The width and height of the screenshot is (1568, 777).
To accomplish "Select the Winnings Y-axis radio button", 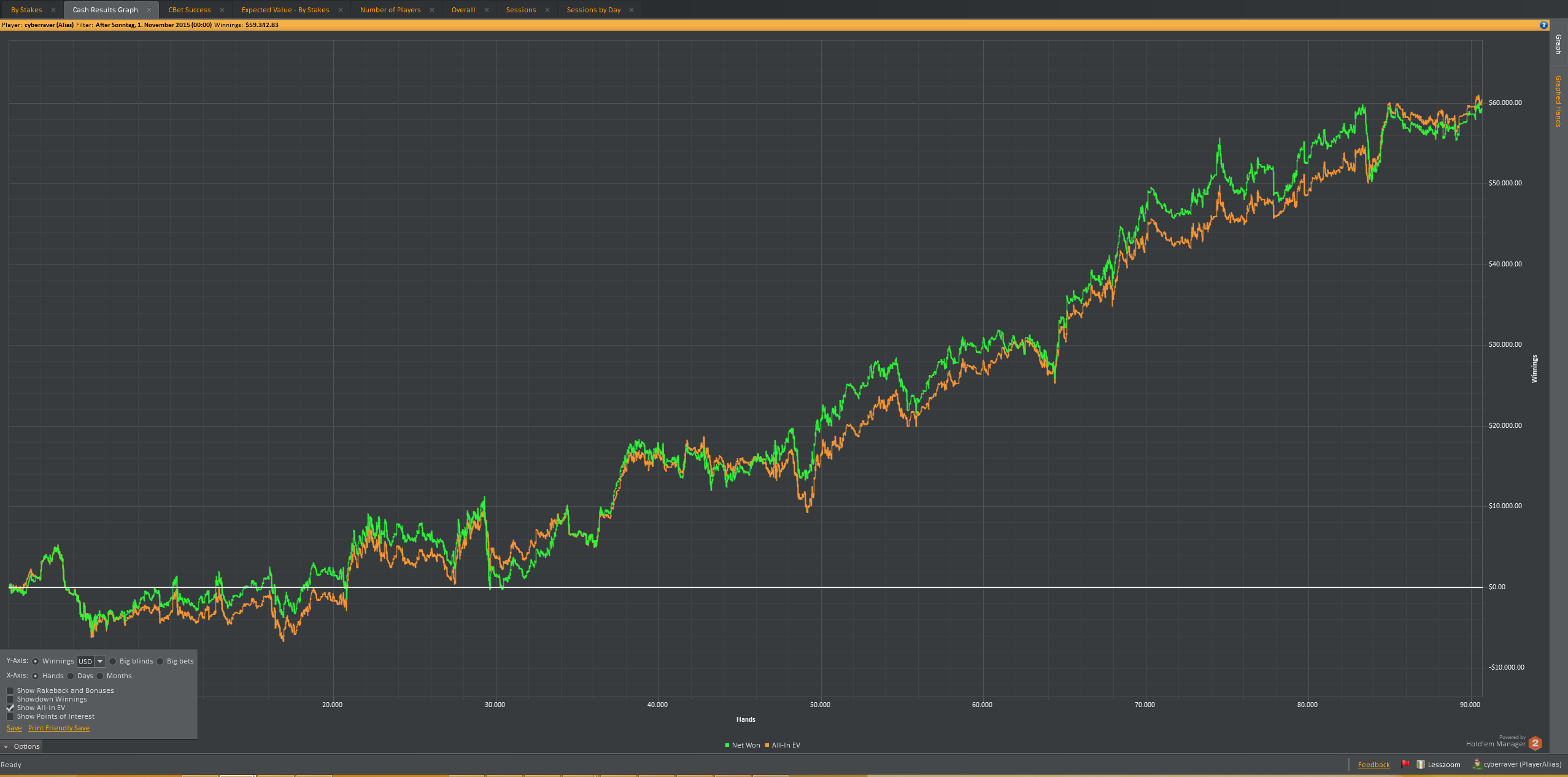I will click(36, 661).
